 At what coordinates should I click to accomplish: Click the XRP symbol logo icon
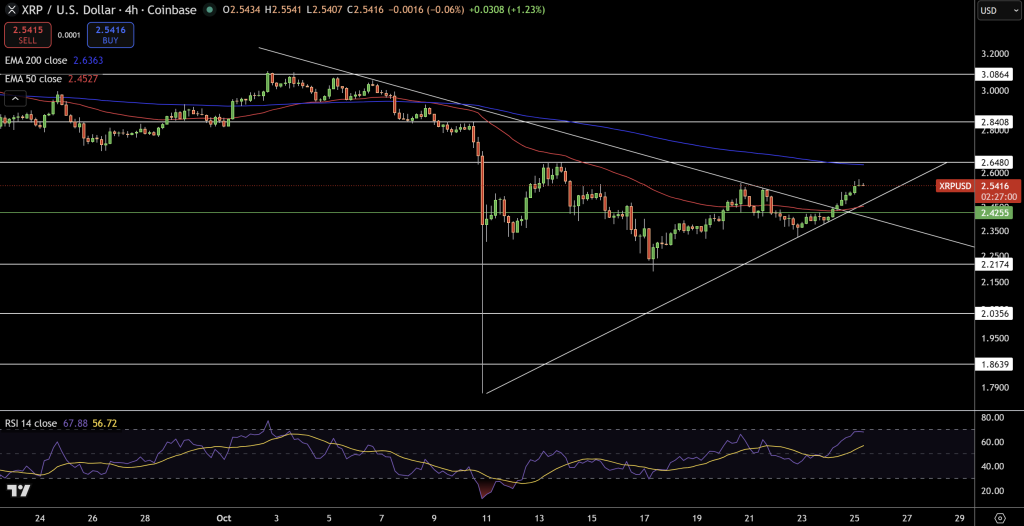(x=10, y=10)
